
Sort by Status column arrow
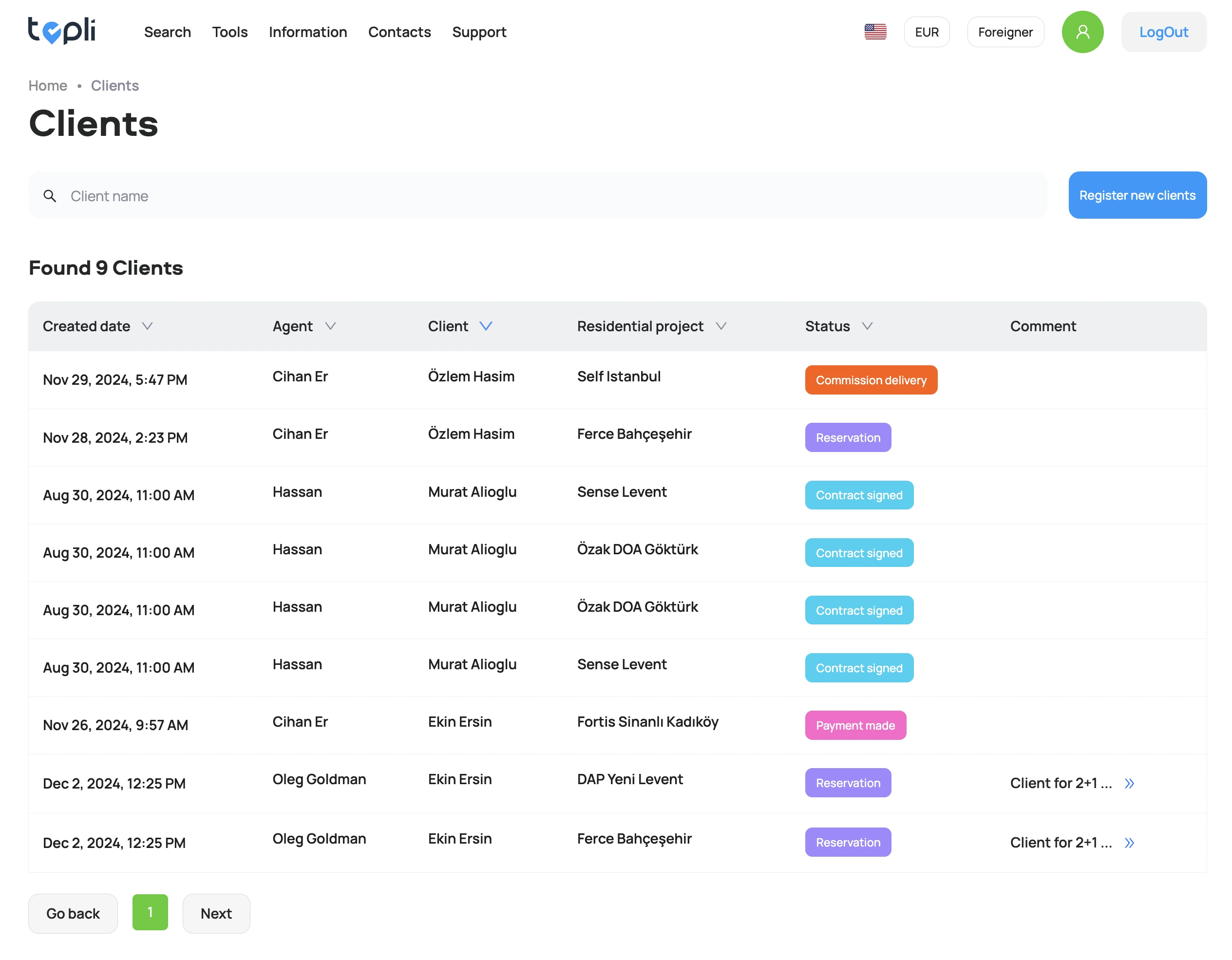coord(867,326)
